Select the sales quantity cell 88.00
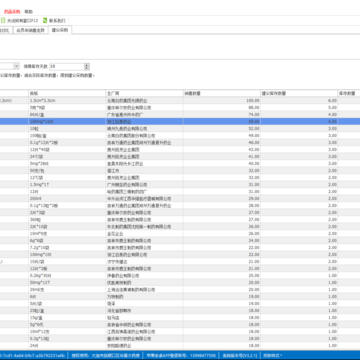 [x=222, y=108]
